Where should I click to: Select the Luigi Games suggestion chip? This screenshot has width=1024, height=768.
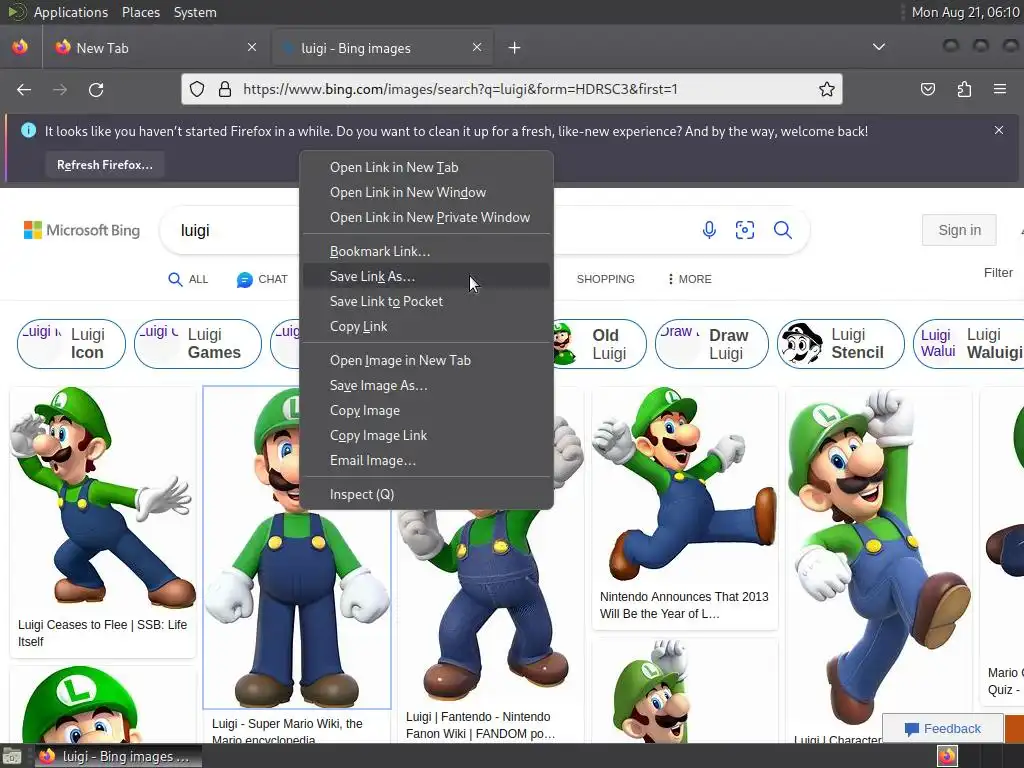tap(198, 344)
